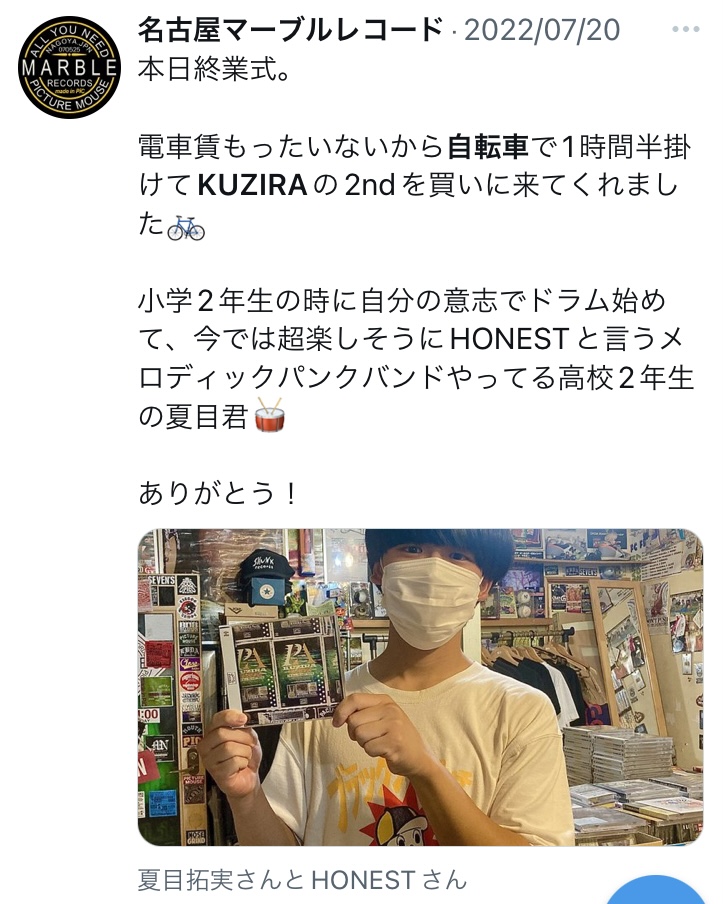The height and width of the screenshot is (904, 723).
Task: Open the Marble Records profile avatar
Action: (69, 67)
